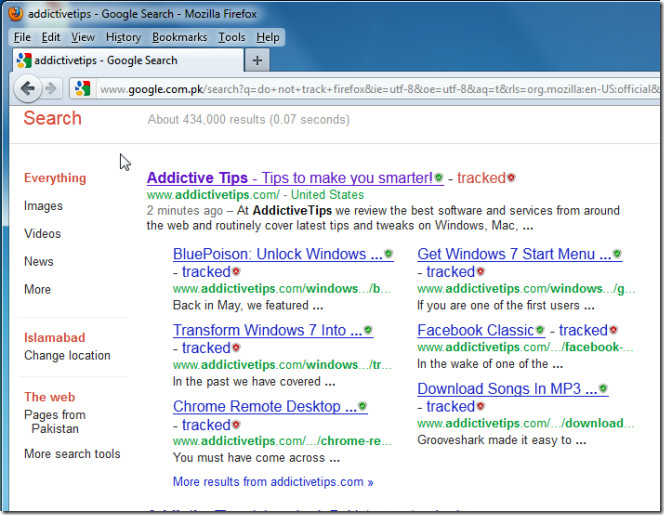Open the Tools menu
Screen dimensions: 664x515
coord(232,37)
